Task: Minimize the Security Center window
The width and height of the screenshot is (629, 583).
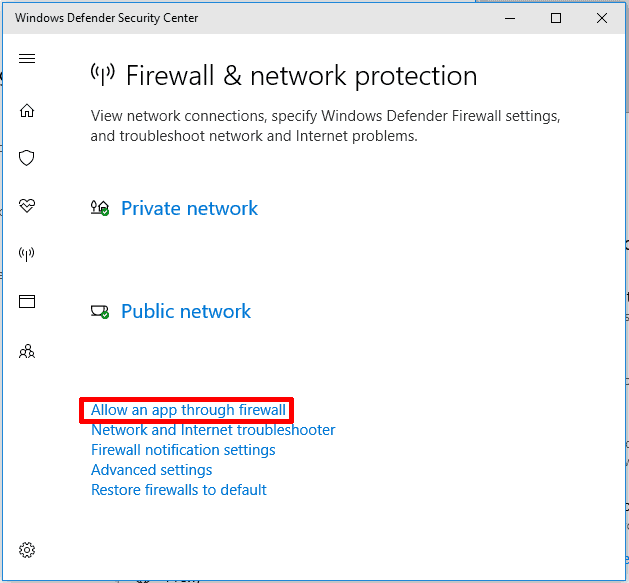Action: [x=510, y=18]
